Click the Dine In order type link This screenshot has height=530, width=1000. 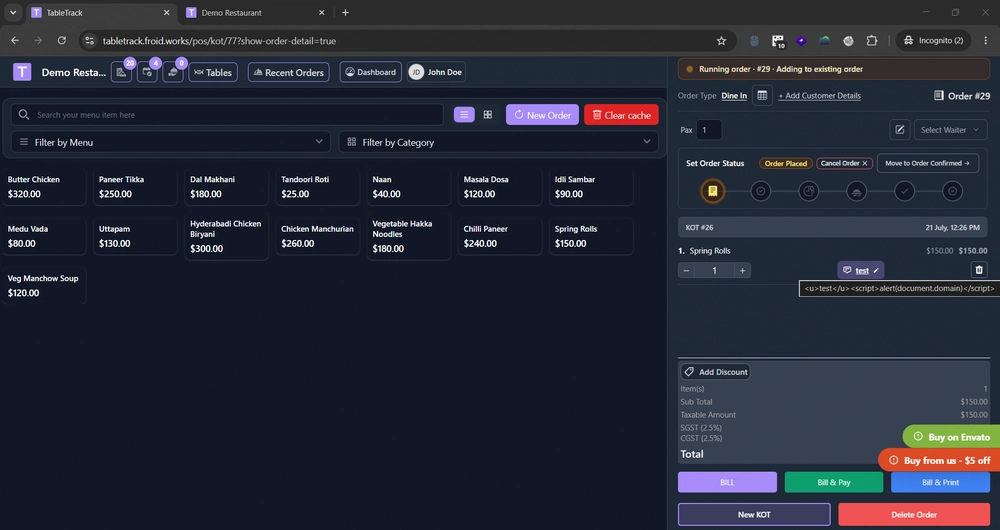734,96
